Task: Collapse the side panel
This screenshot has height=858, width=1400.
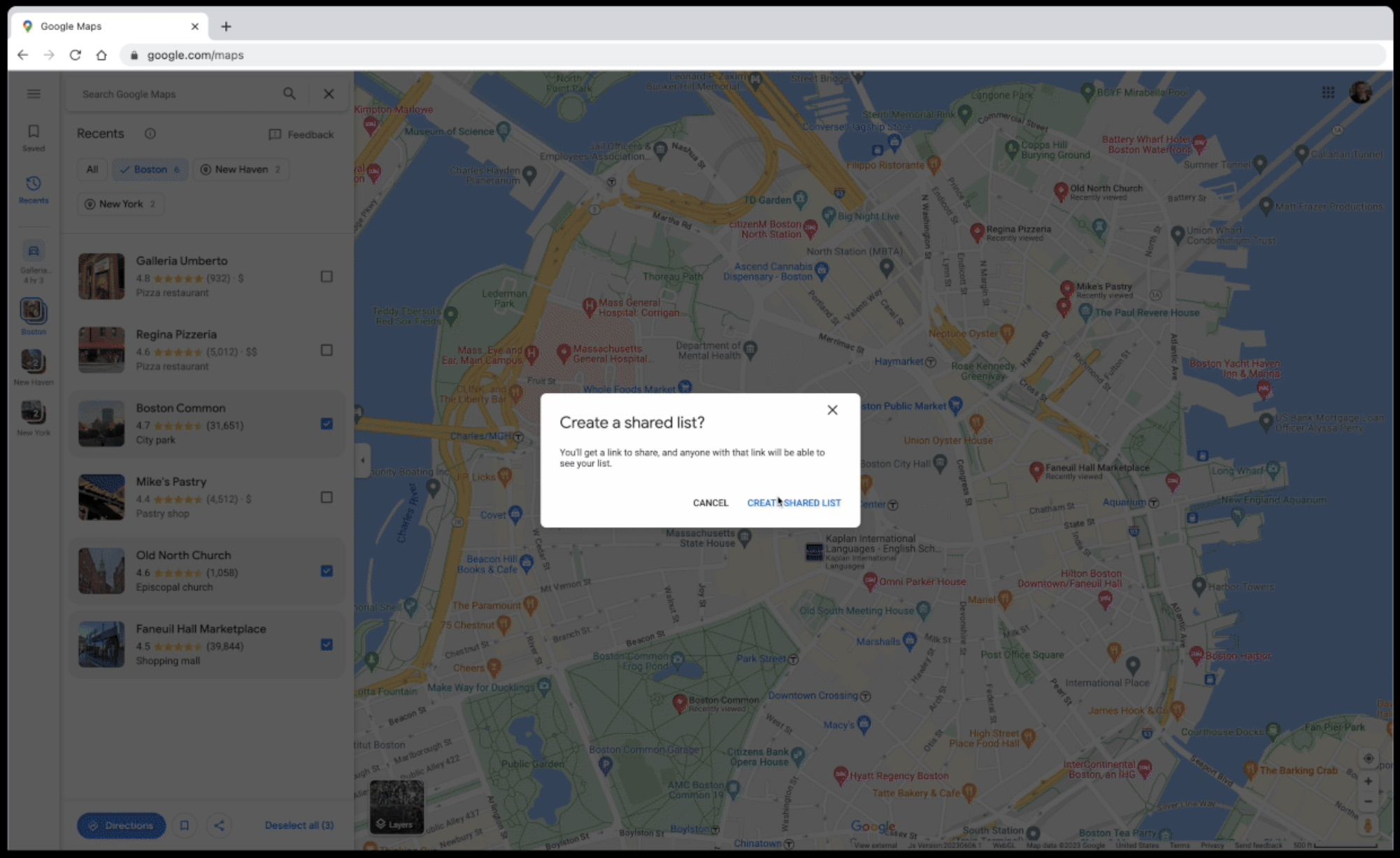Action: (x=363, y=460)
